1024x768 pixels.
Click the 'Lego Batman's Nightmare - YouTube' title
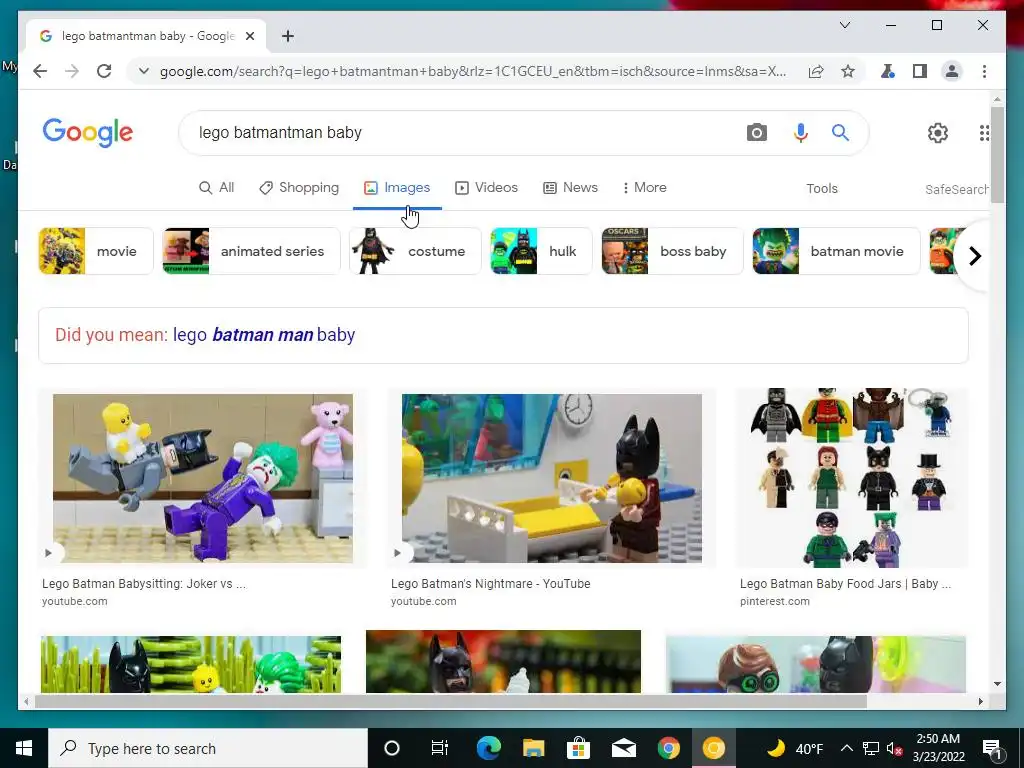pyautogui.click(x=490, y=583)
